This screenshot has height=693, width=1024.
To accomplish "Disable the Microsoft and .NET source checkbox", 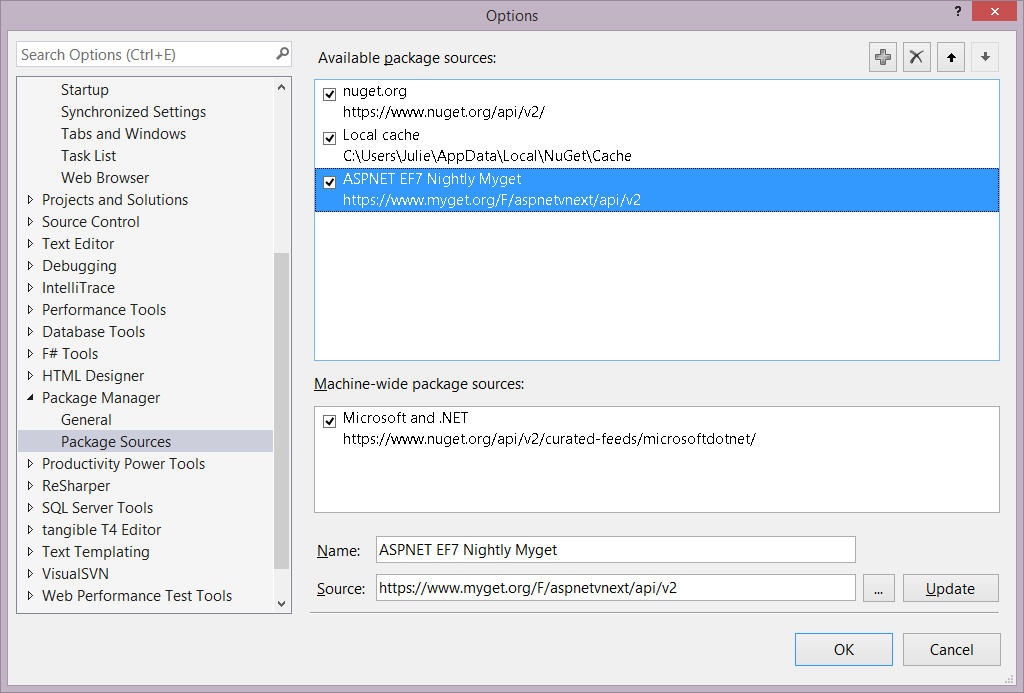I will coord(330,421).
